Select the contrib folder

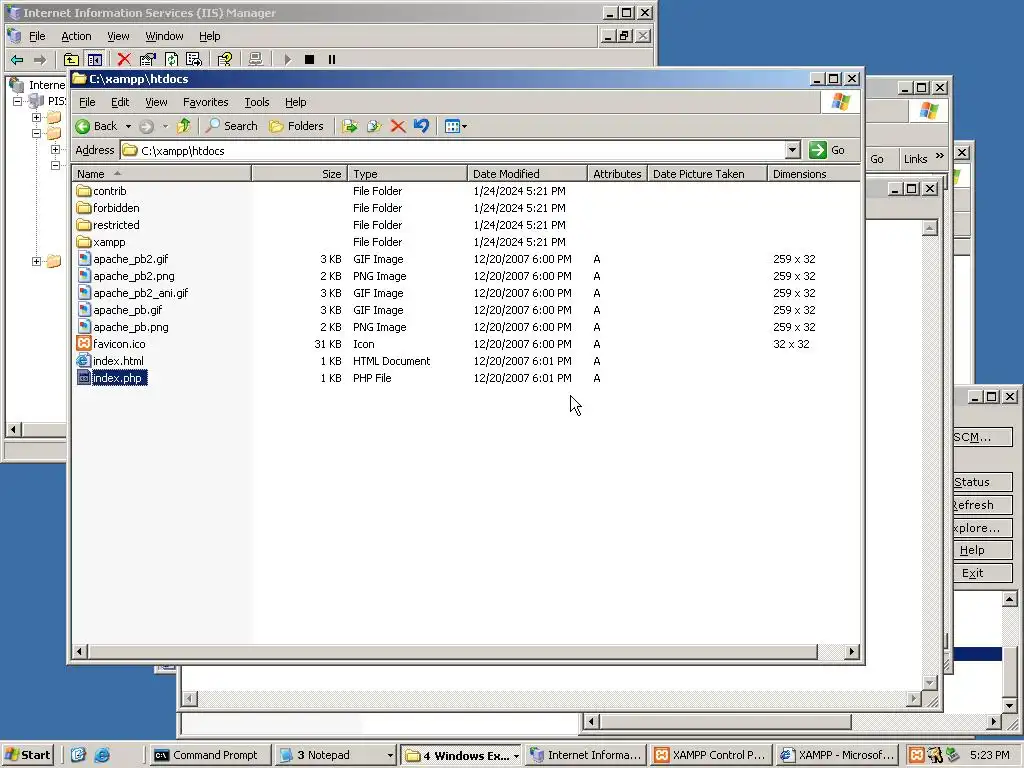(x=102, y=191)
